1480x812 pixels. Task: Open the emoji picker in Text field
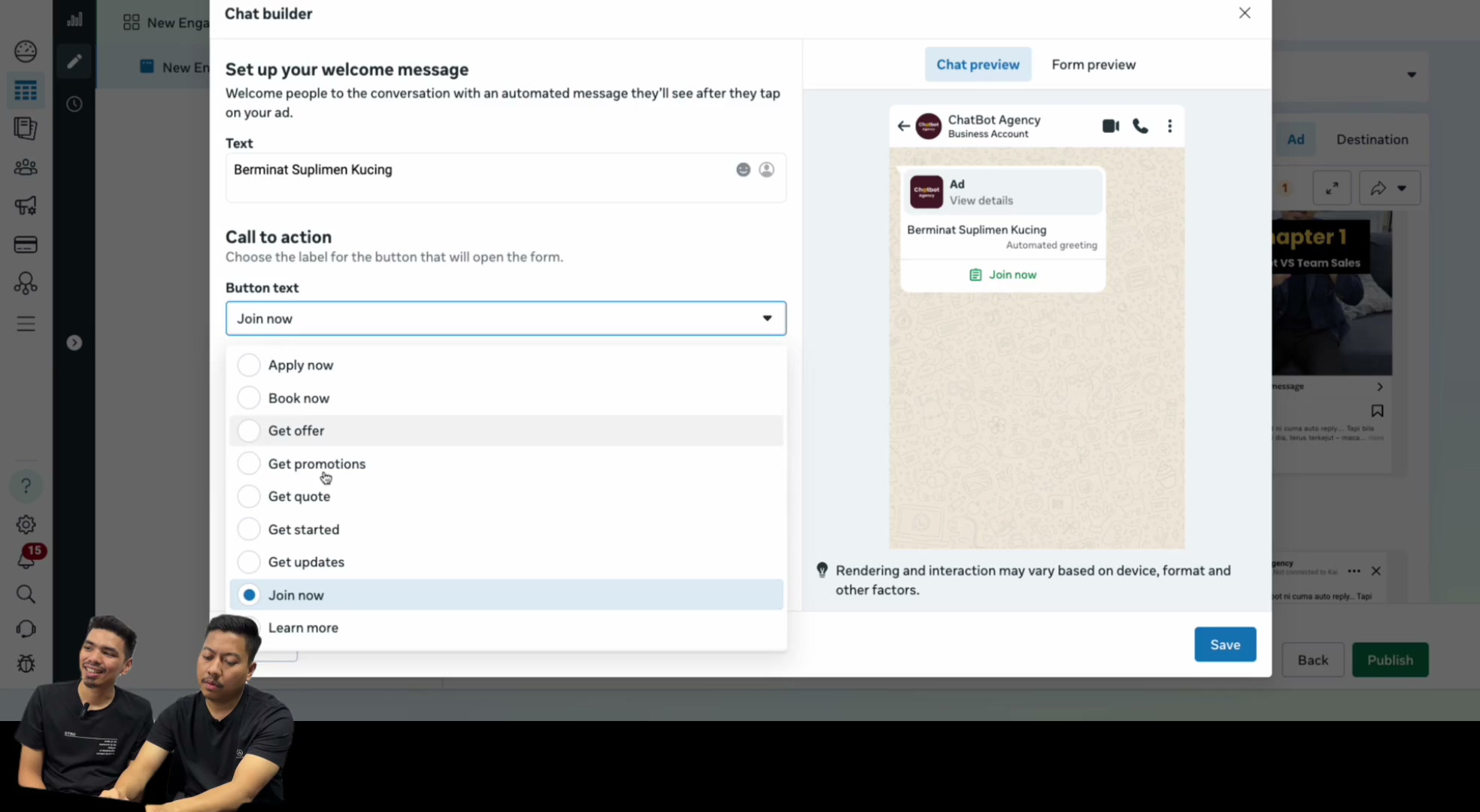pos(743,170)
